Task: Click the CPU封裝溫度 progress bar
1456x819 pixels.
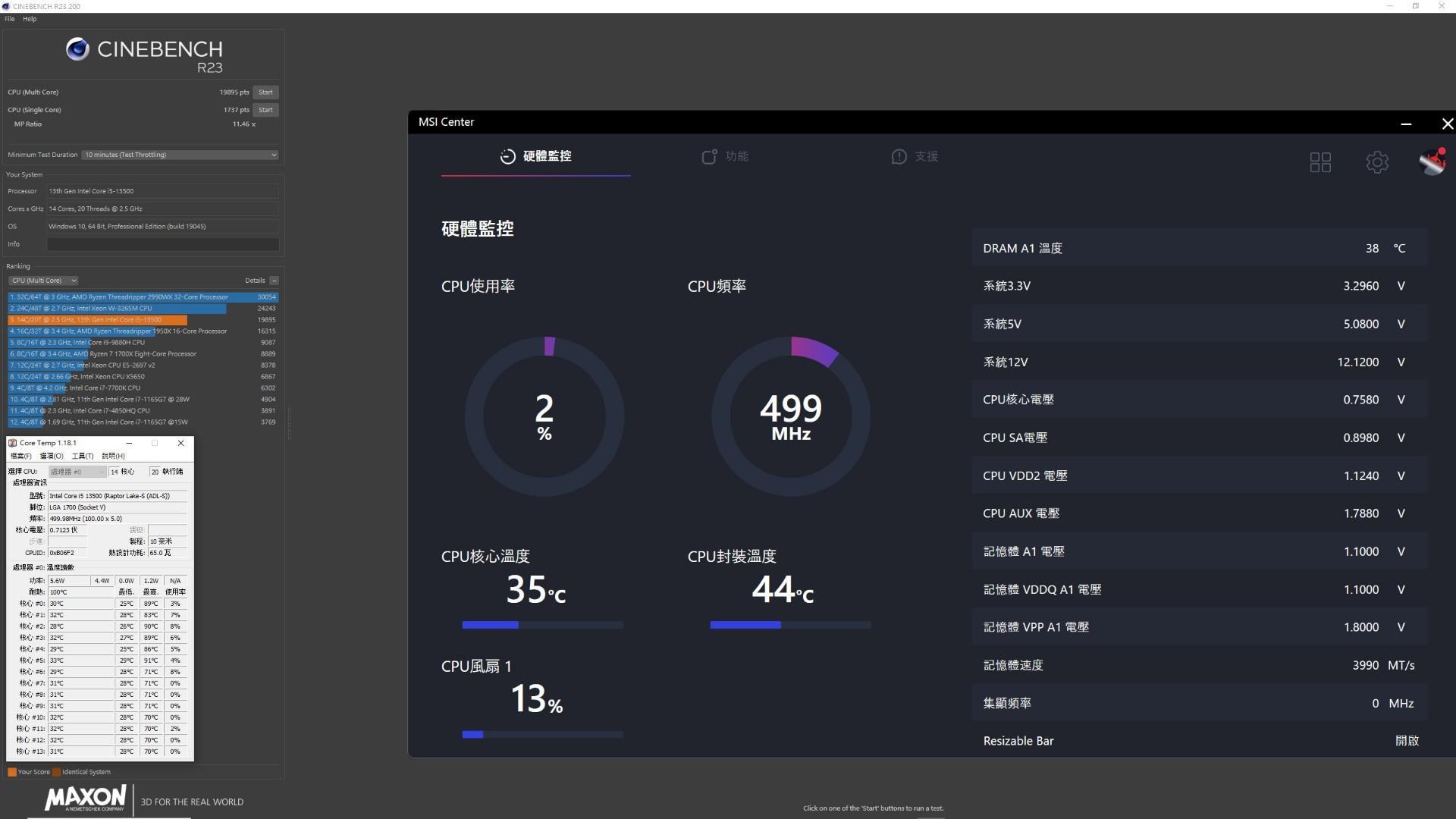Action: tap(790, 625)
